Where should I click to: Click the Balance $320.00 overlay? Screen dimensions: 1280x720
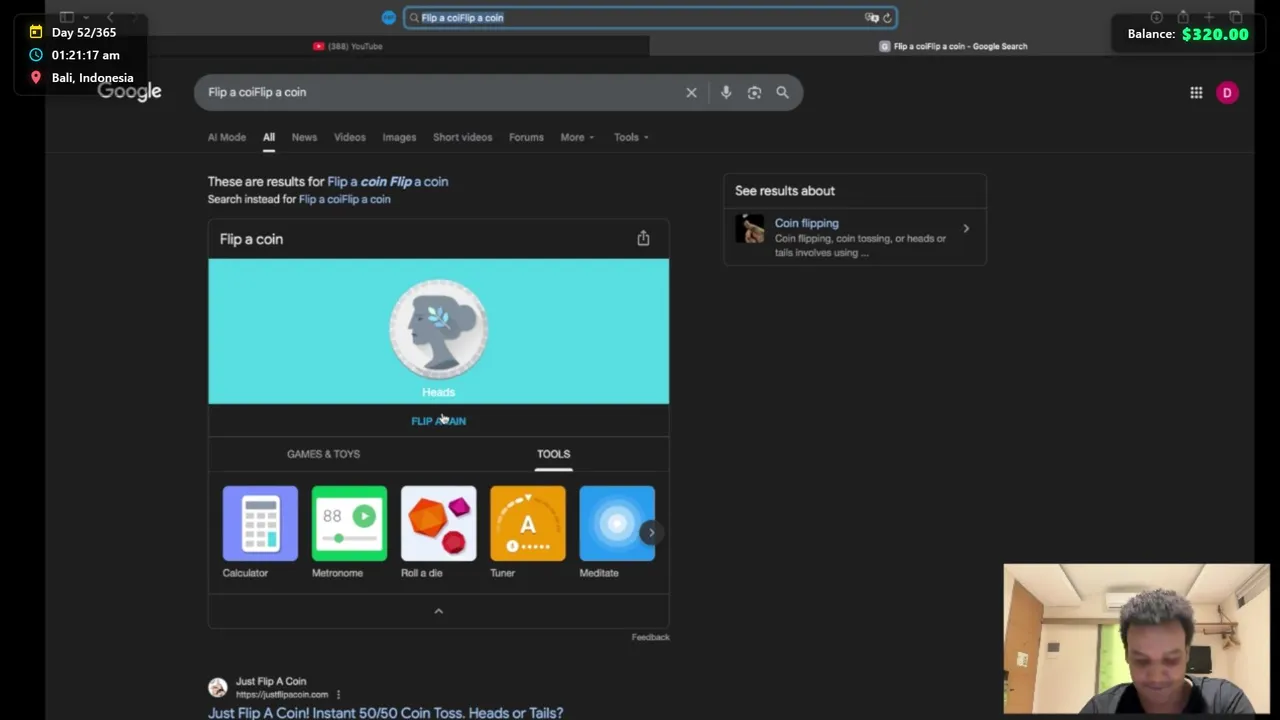[1188, 34]
